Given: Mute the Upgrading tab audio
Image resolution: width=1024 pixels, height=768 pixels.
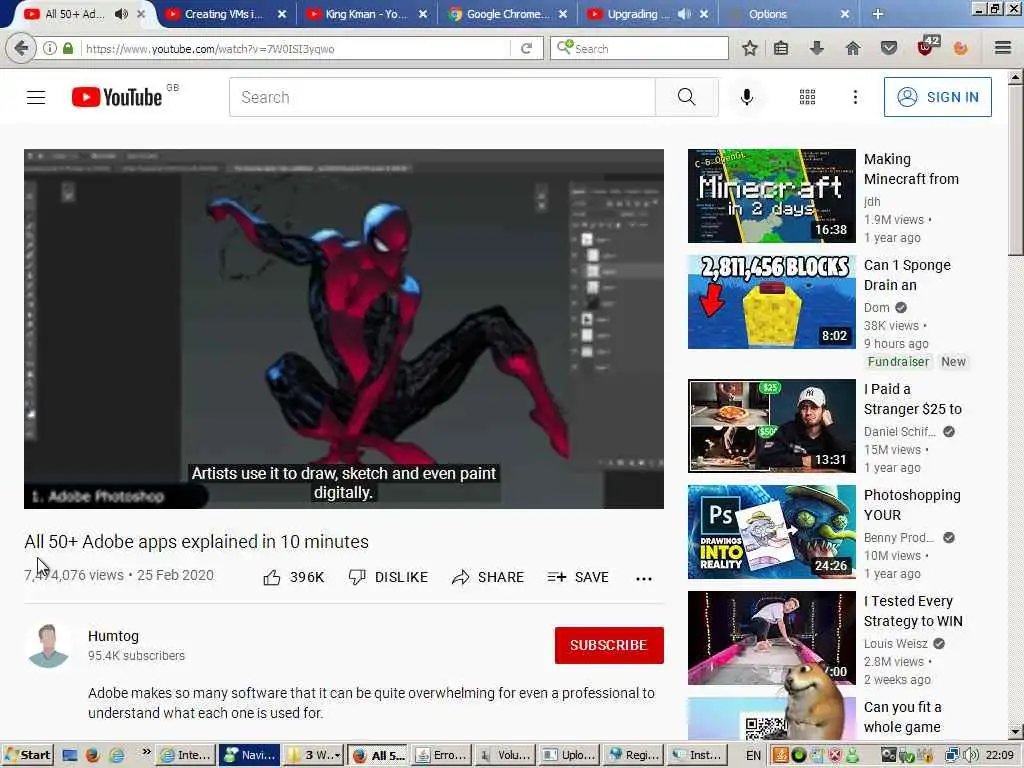Looking at the screenshot, I should point(684,14).
